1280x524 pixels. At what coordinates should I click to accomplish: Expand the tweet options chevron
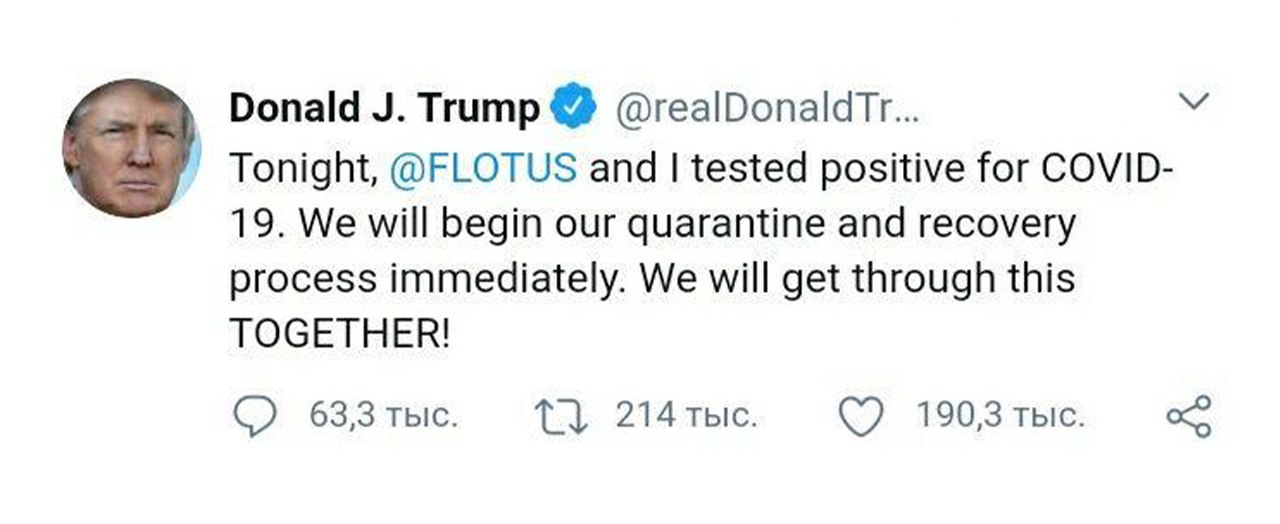tap(1195, 101)
